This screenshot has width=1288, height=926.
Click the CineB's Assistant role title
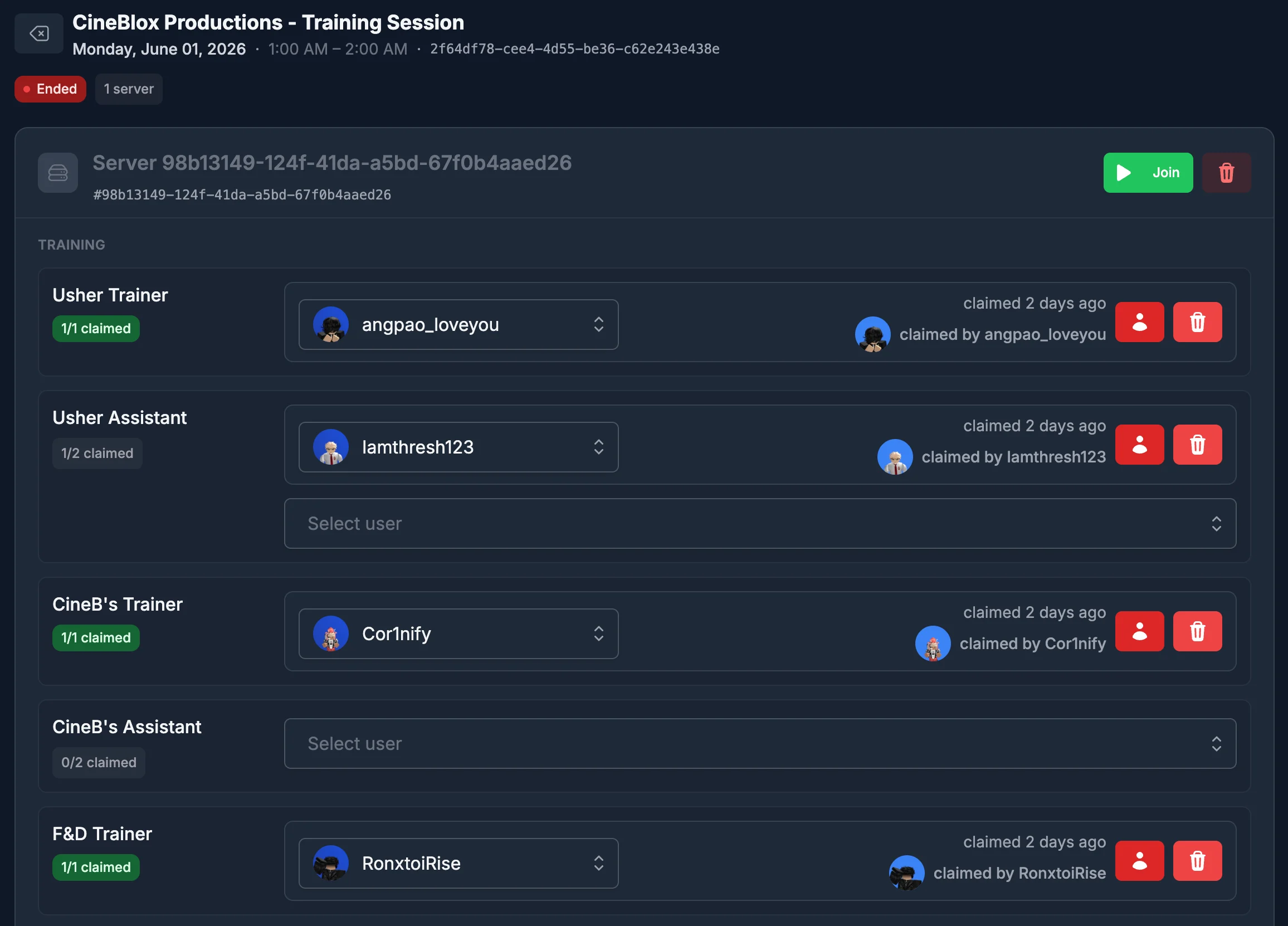click(126, 727)
